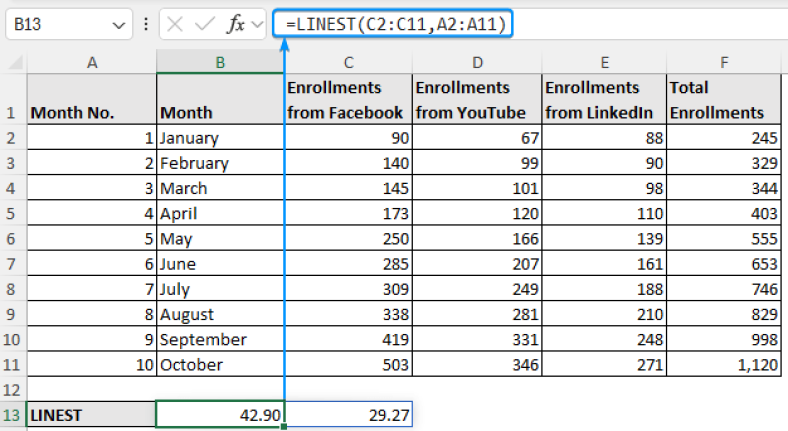The height and width of the screenshot is (431, 788).
Task: Click total enrollments value 998
Action: (x=724, y=339)
